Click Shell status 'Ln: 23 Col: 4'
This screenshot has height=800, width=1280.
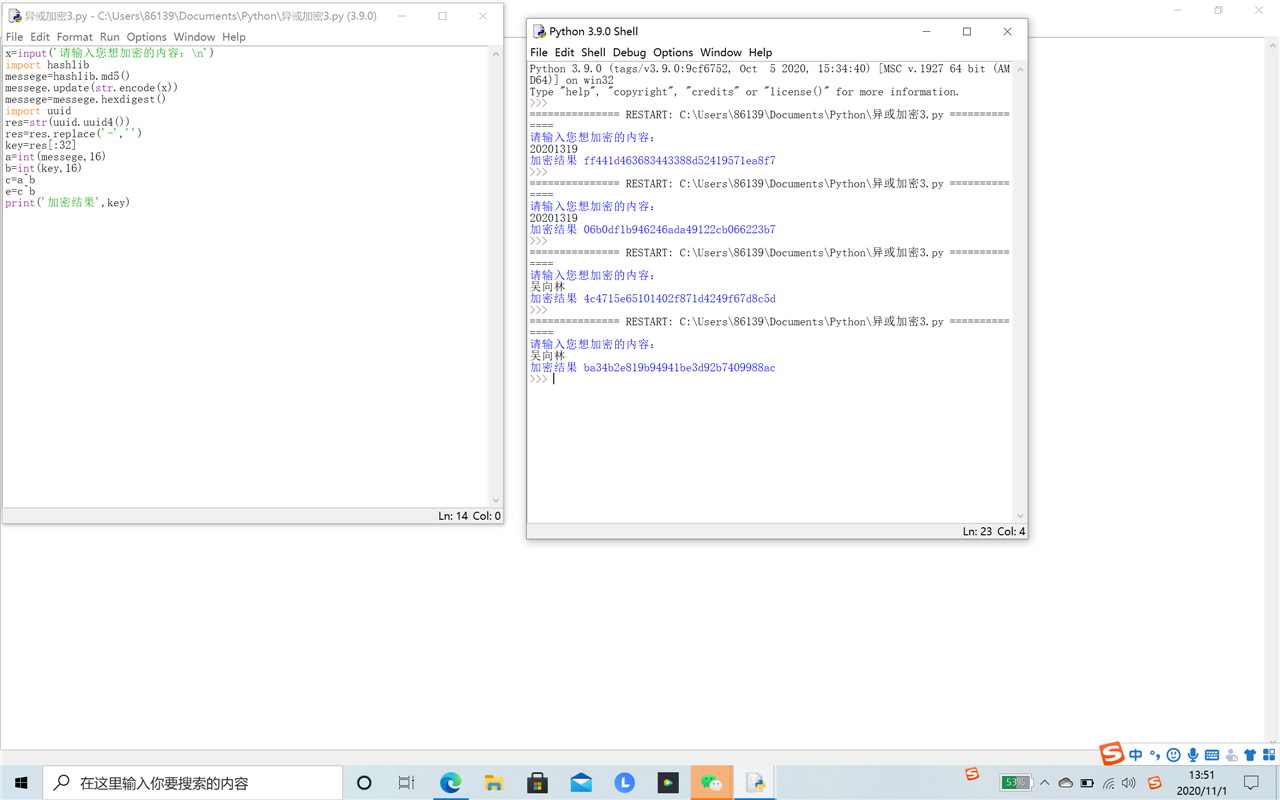(x=994, y=531)
